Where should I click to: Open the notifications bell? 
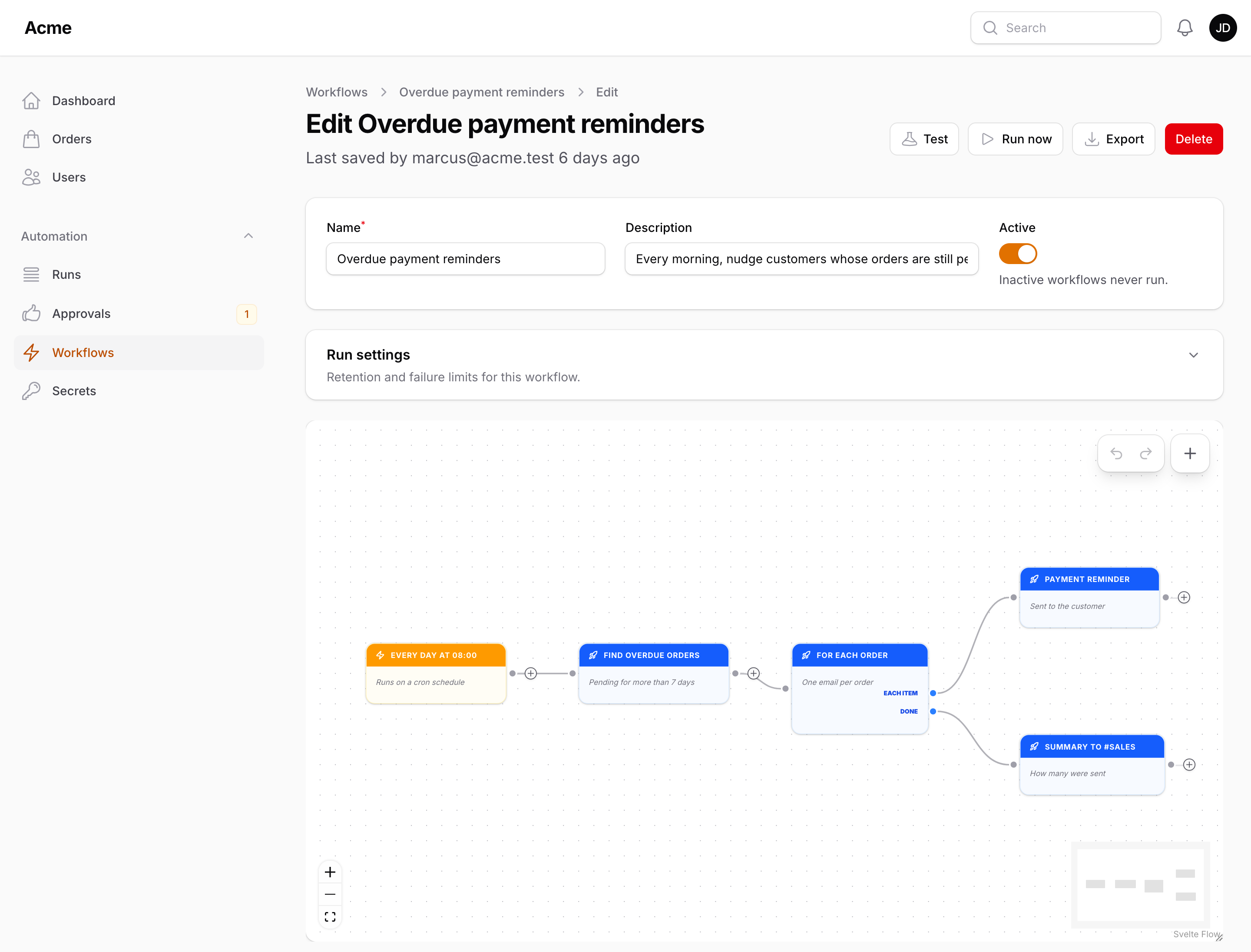1185,28
